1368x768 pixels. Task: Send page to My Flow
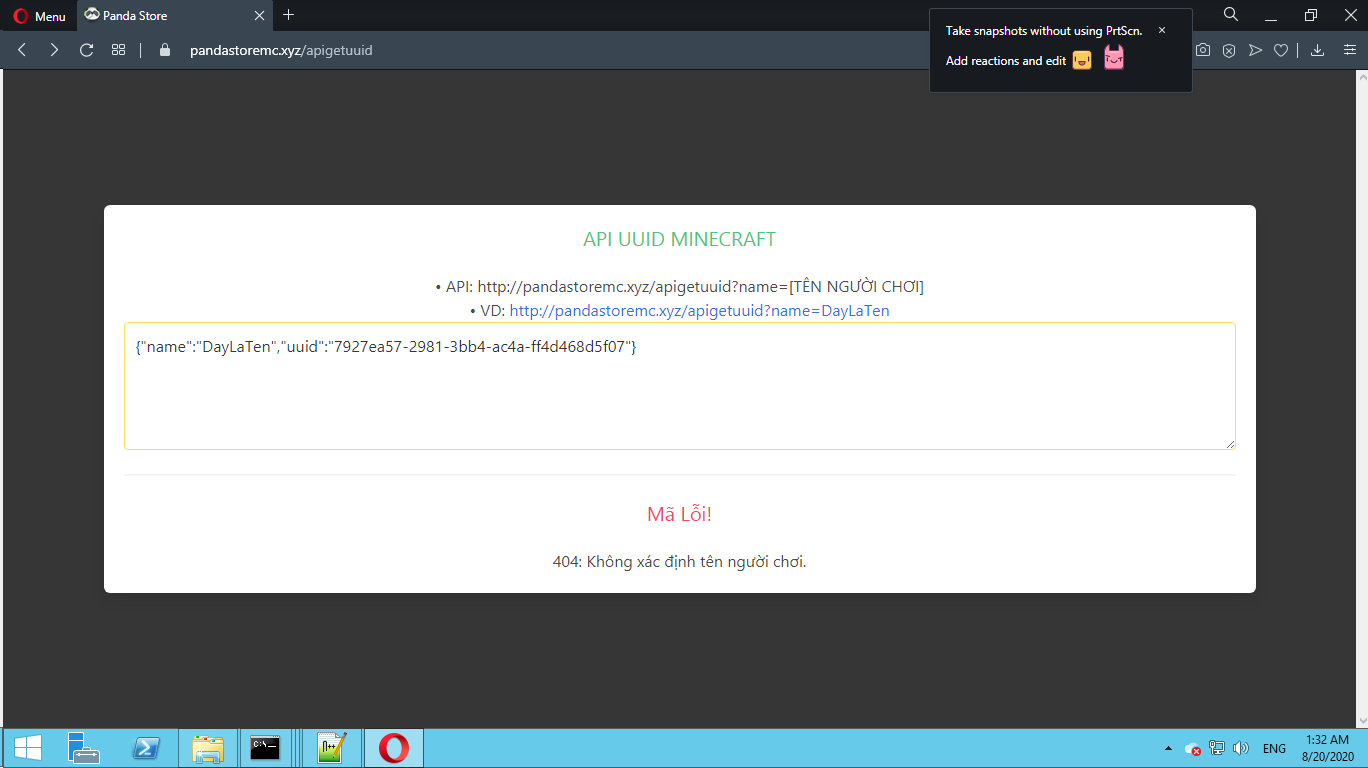[1255, 50]
